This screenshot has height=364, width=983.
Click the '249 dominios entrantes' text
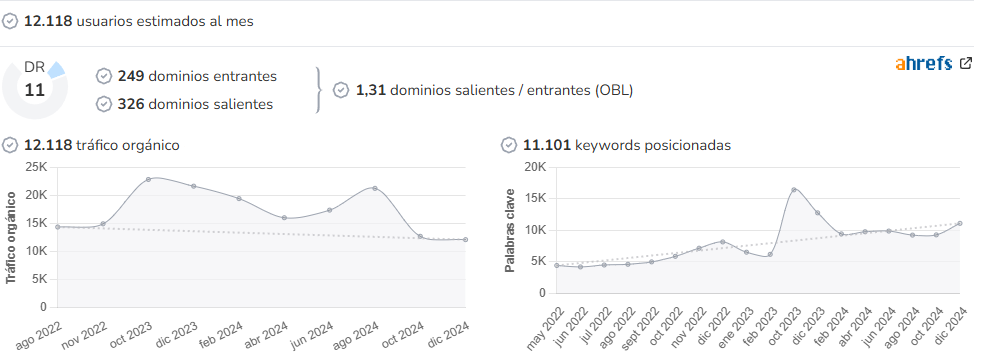click(x=197, y=76)
